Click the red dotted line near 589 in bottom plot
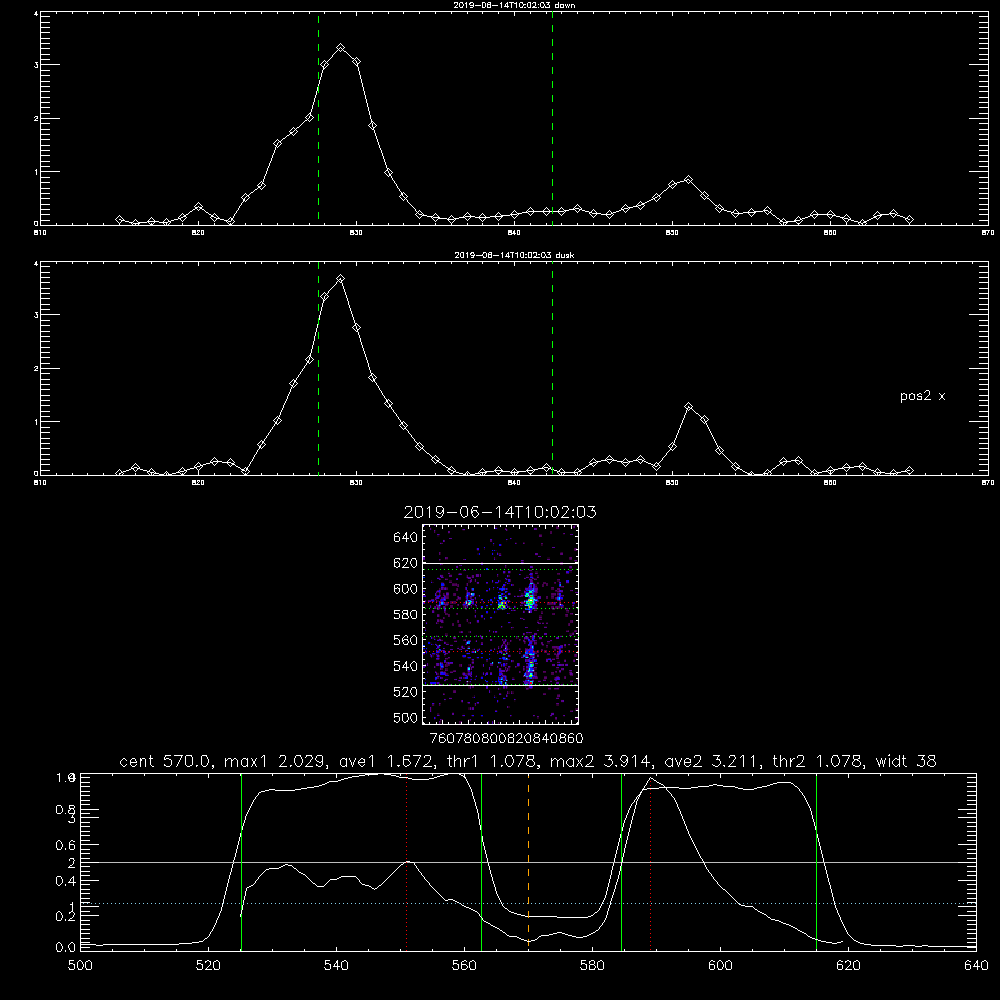Screen dimensions: 1000x1000 point(651,862)
